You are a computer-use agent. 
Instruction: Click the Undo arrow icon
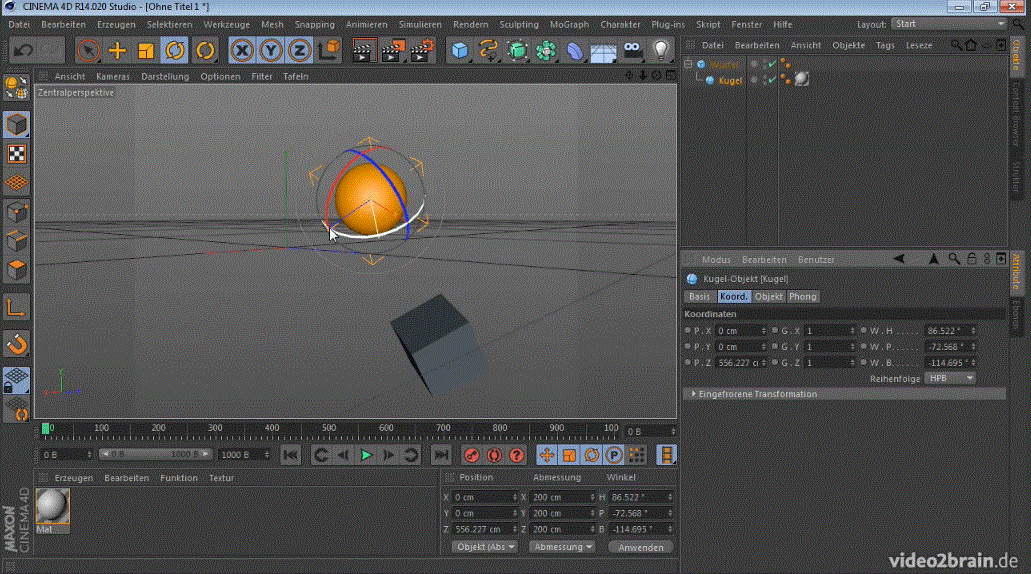23,51
